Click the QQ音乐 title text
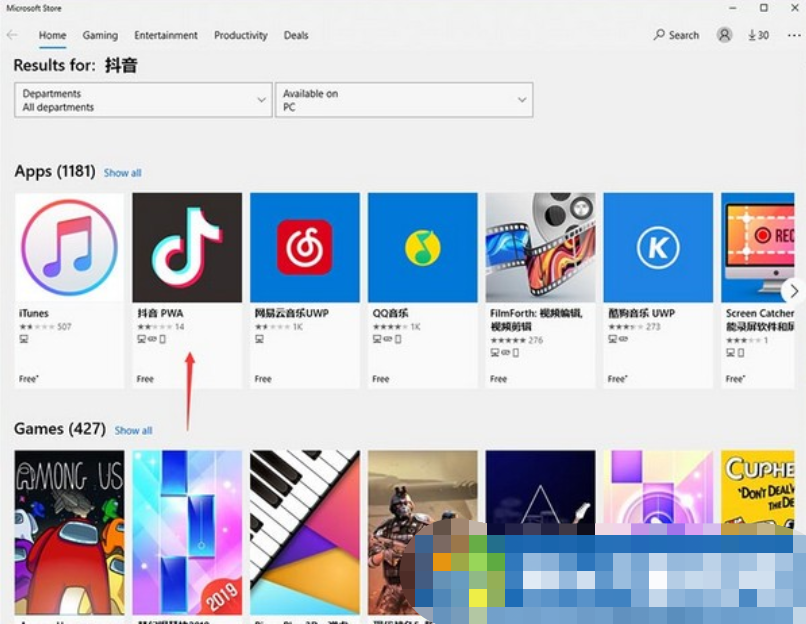The height and width of the screenshot is (624, 806). point(390,313)
